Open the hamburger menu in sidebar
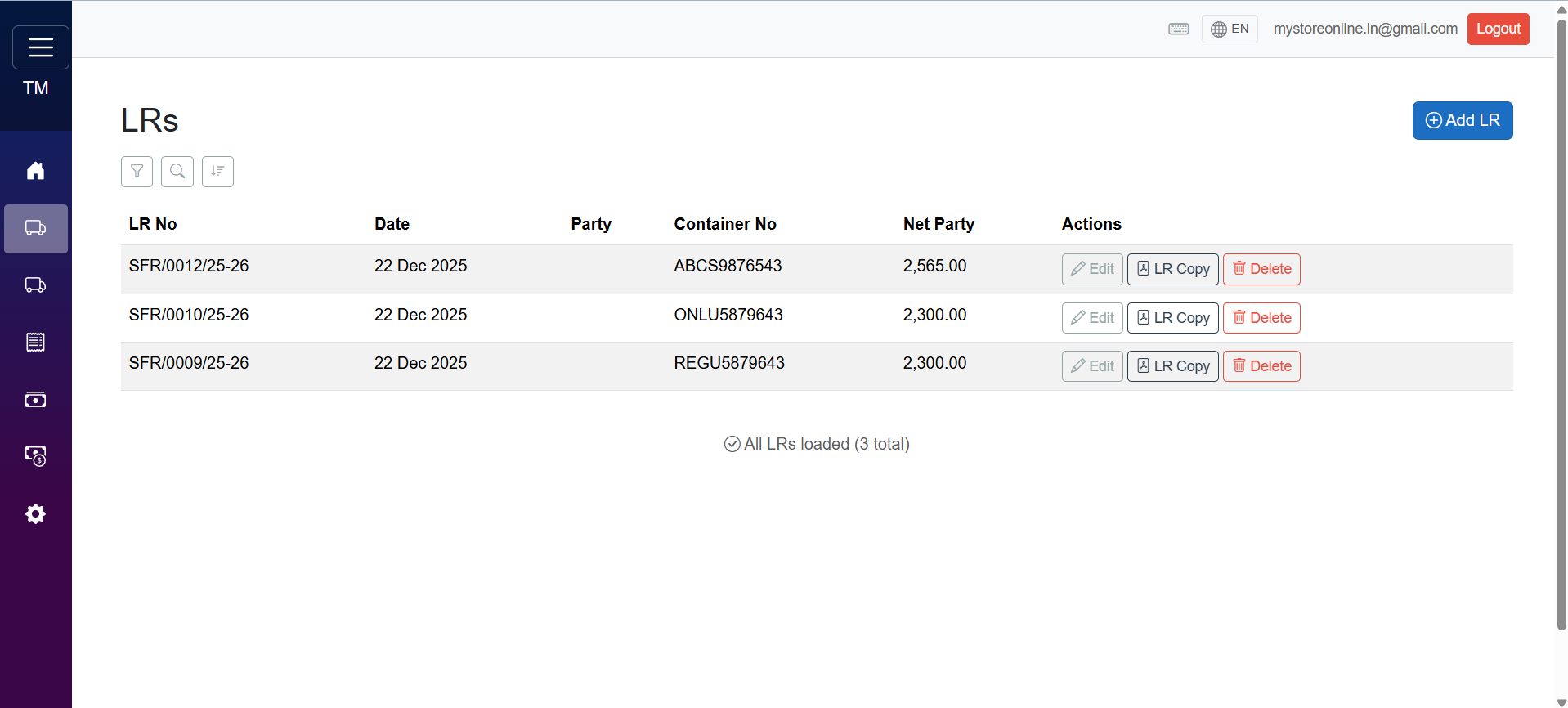Screen dimensions: 1568x708 click(x=40, y=47)
